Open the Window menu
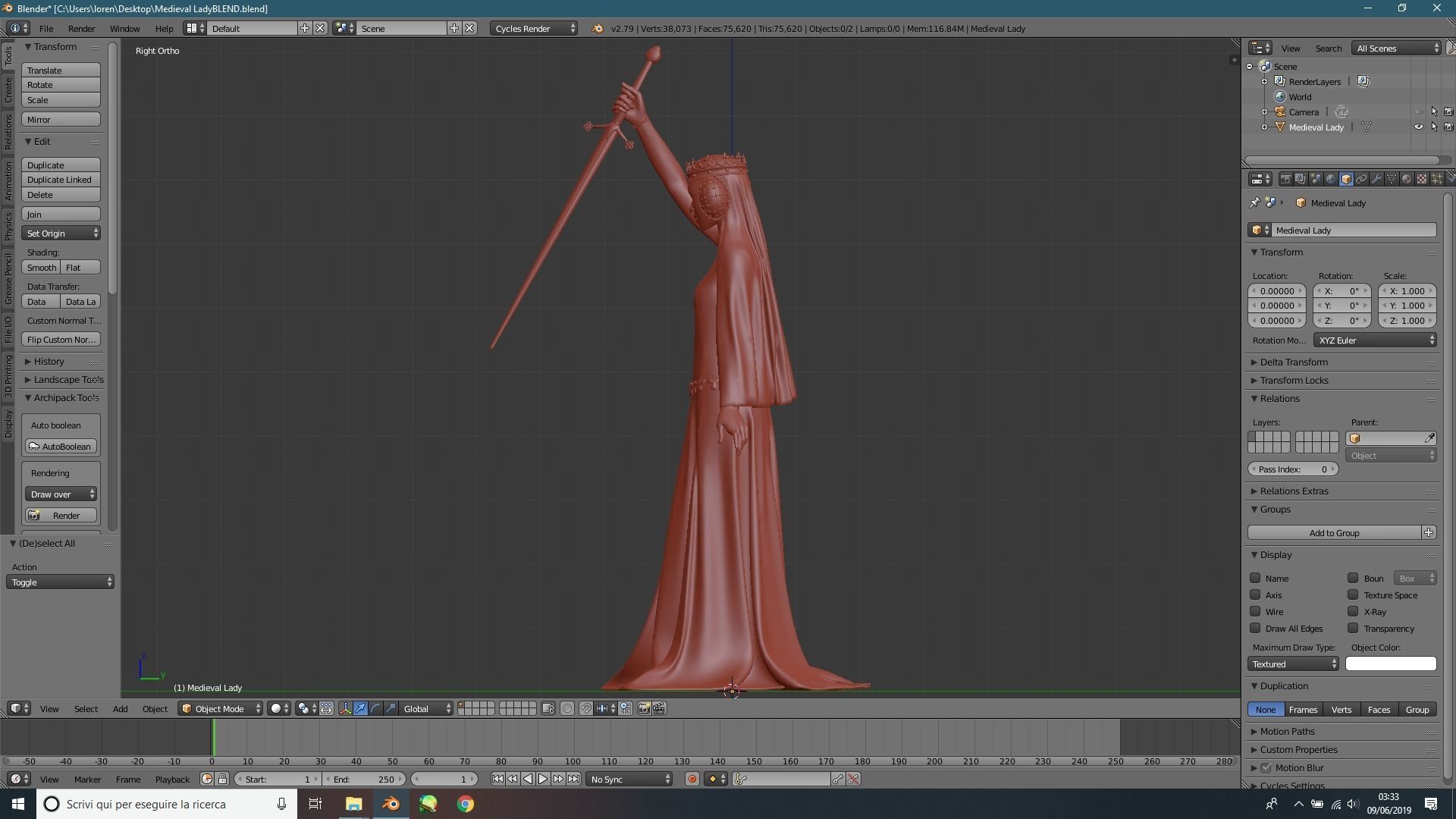This screenshot has width=1456, height=819. pyautogui.click(x=124, y=28)
